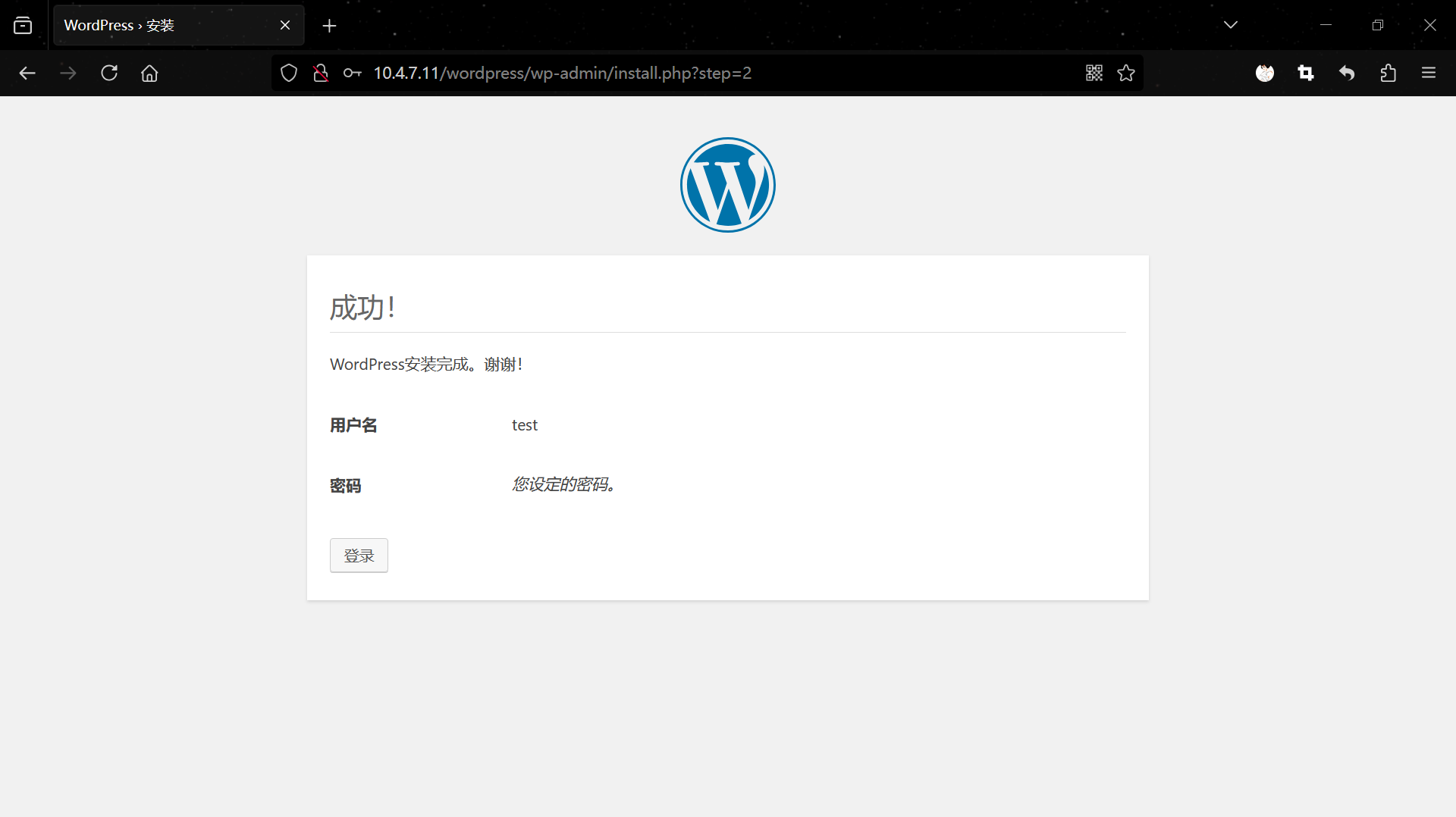Image resolution: width=1456 pixels, height=817 pixels.
Task: Click the forward navigation arrow
Action: (68, 73)
